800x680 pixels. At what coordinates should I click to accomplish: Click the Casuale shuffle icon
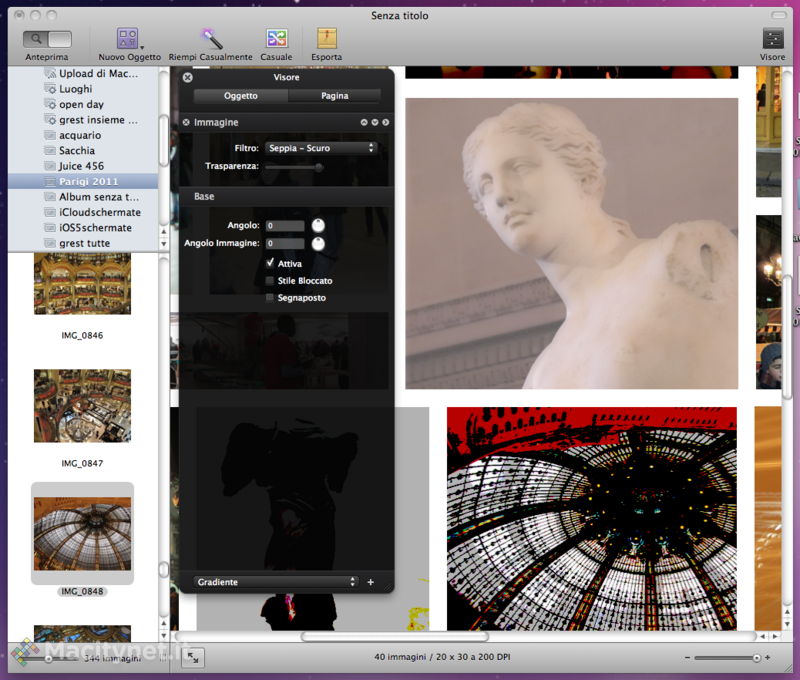(x=277, y=39)
